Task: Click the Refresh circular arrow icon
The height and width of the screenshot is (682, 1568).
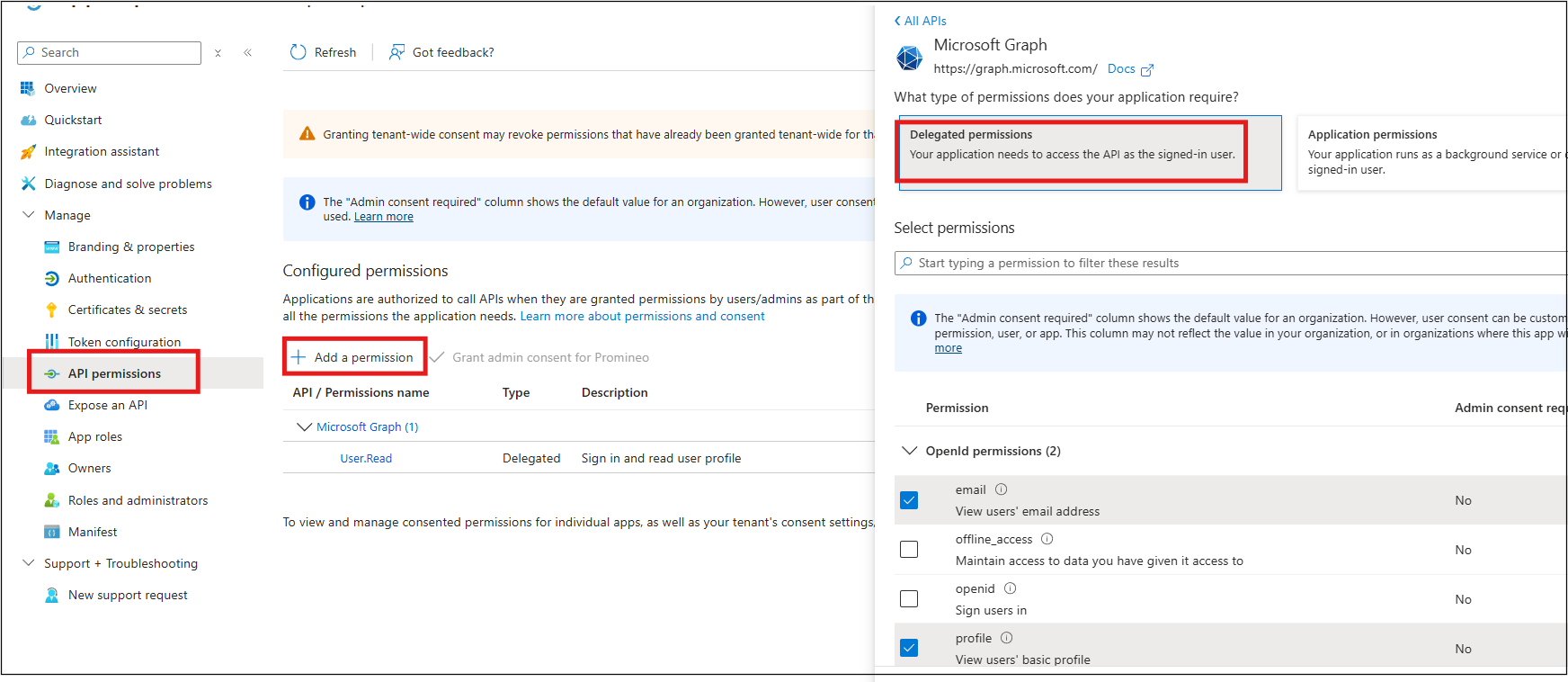Action: point(298,52)
